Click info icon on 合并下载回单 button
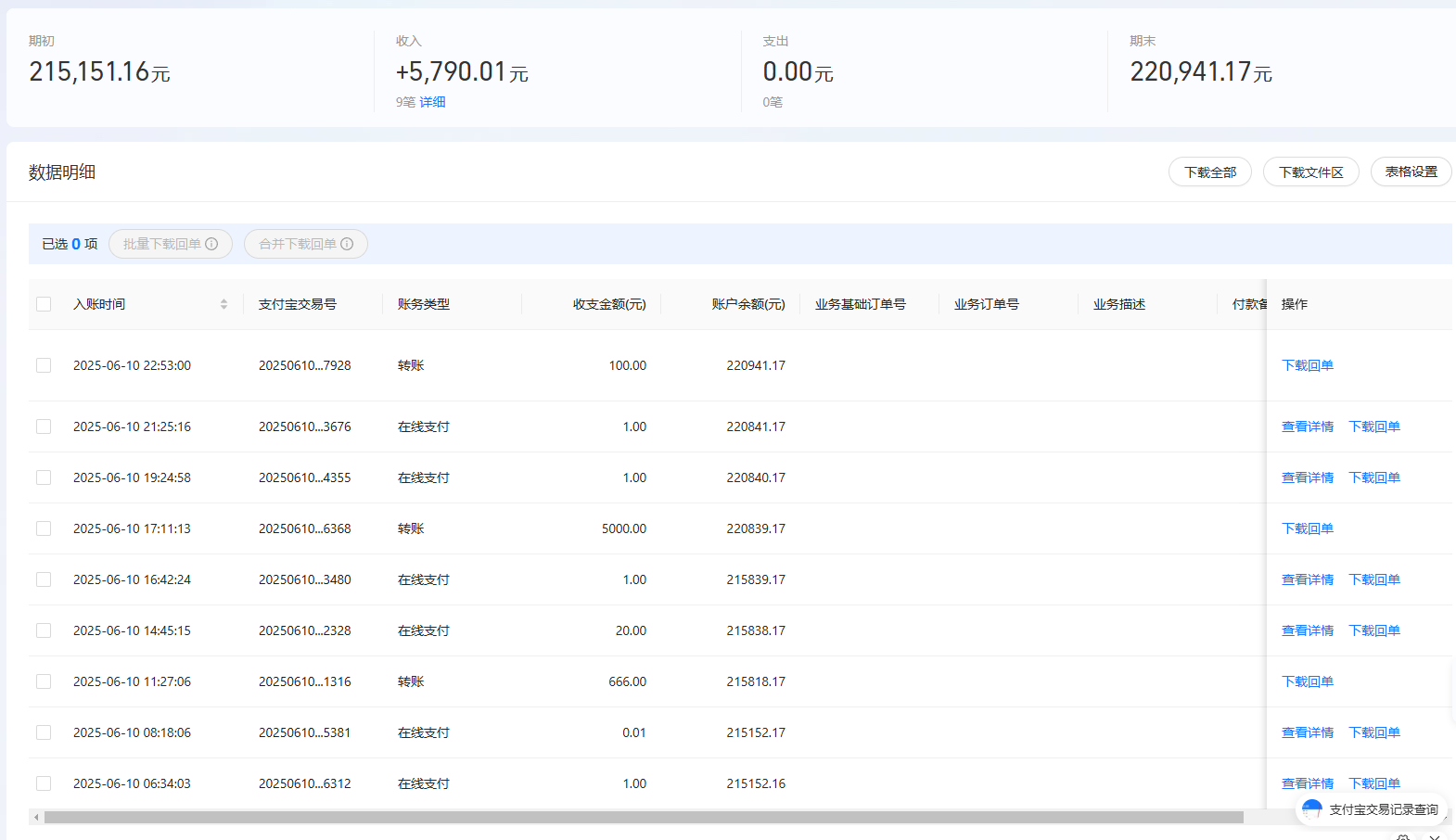Image resolution: width=1456 pixels, height=840 pixels. click(x=347, y=244)
